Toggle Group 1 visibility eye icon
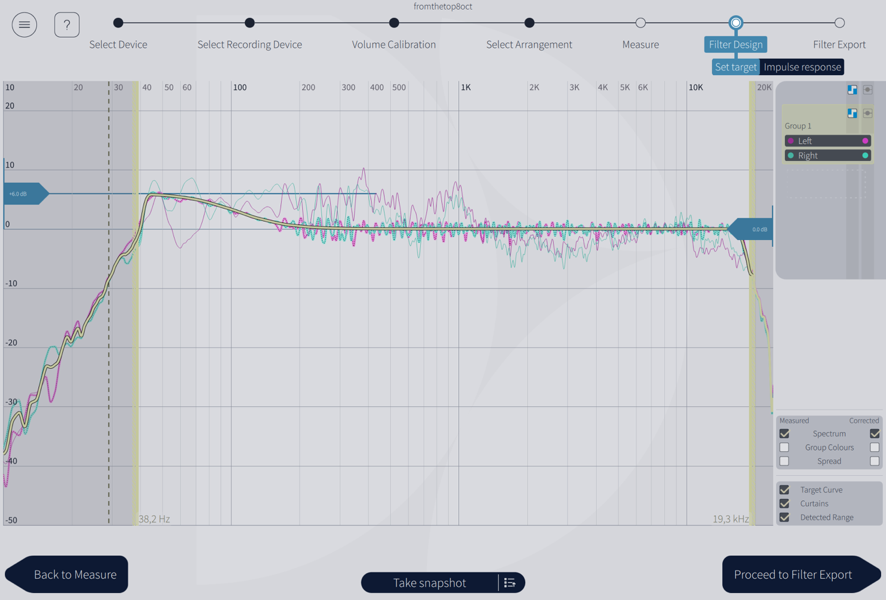Image resolution: width=886 pixels, height=600 pixels. pos(867,113)
